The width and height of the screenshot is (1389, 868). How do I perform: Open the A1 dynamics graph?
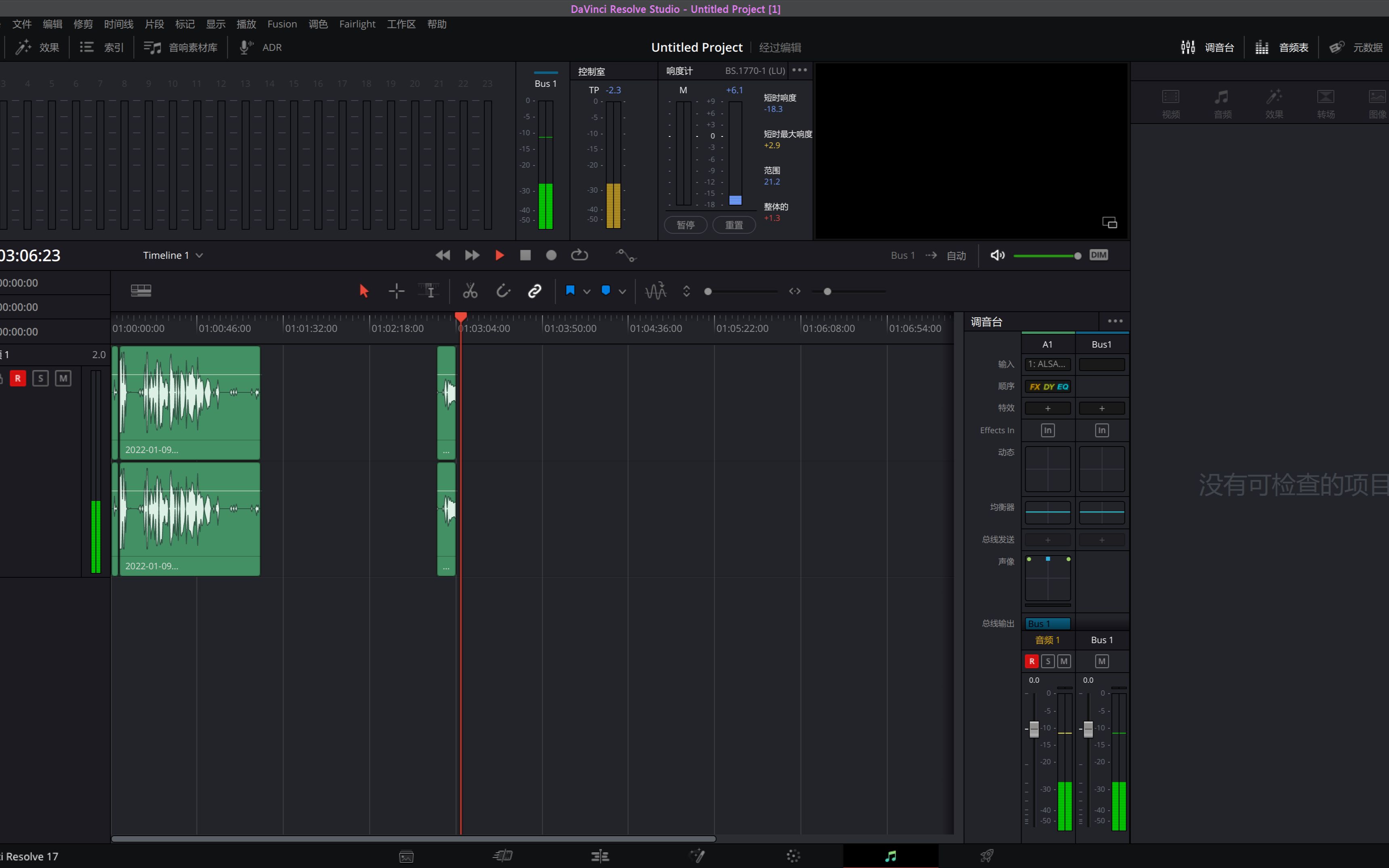1047,469
